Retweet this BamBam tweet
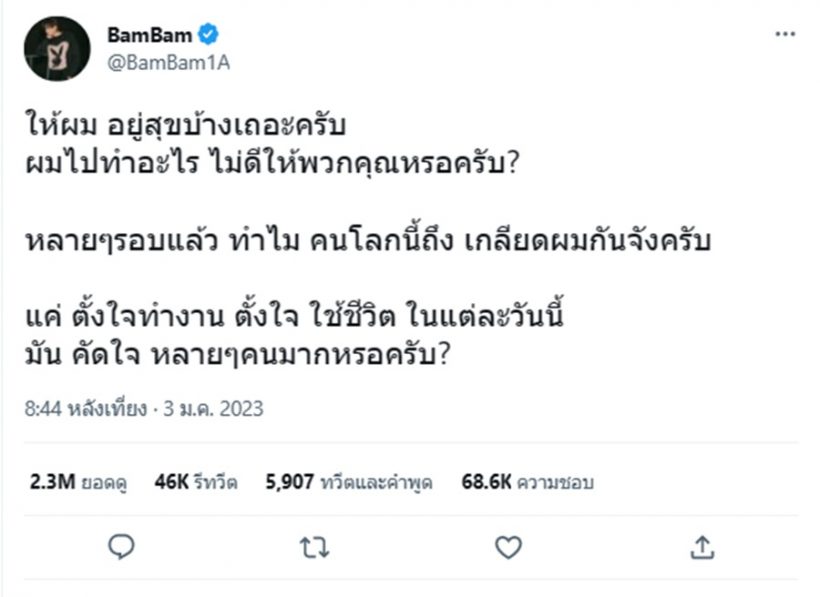 [x=315, y=546]
